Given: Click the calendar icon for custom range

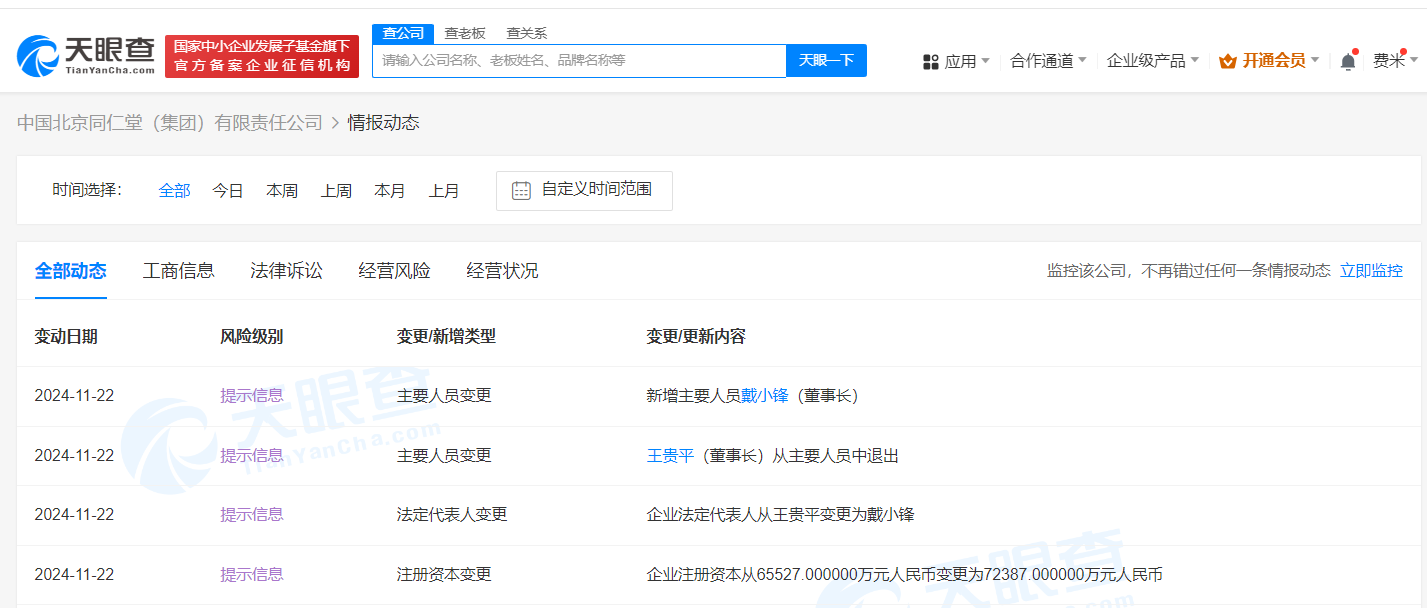Looking at the screenshot, I should click(521, 190).
